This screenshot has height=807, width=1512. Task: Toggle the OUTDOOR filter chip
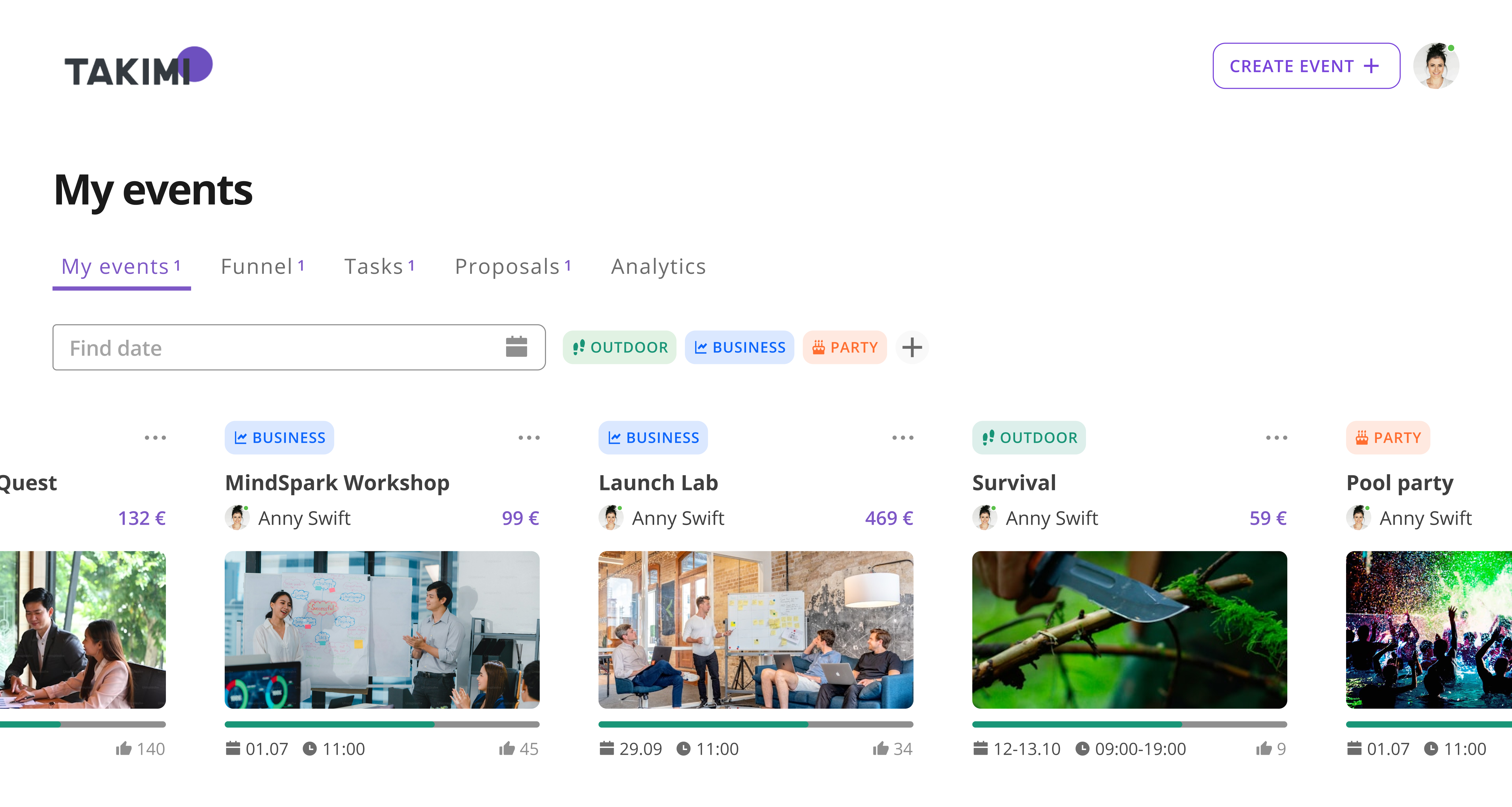point(619,347)
